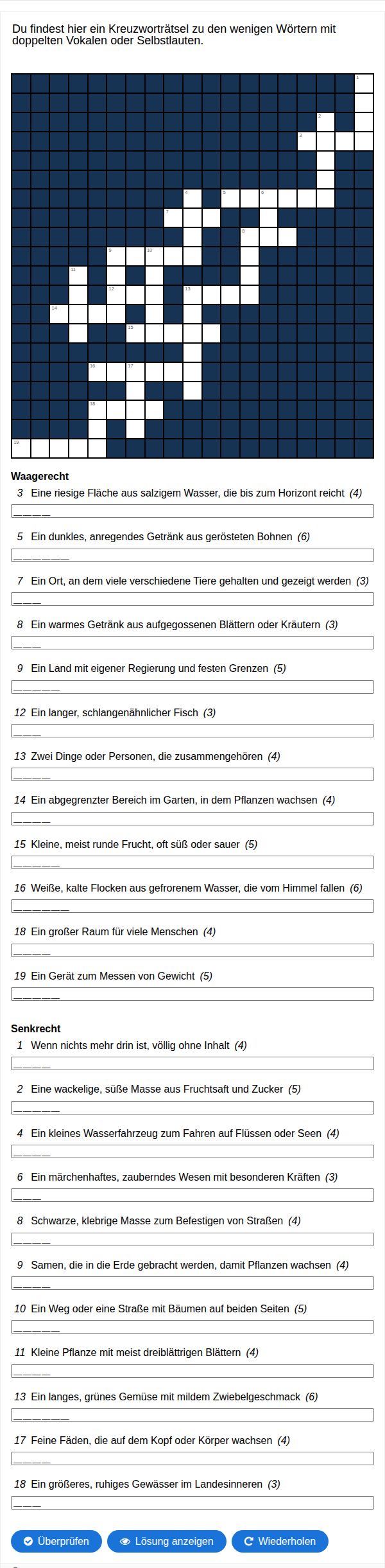Click the Wiederholen retry button
Viewport: 385px width, 1568px height.
[280, 1541]
